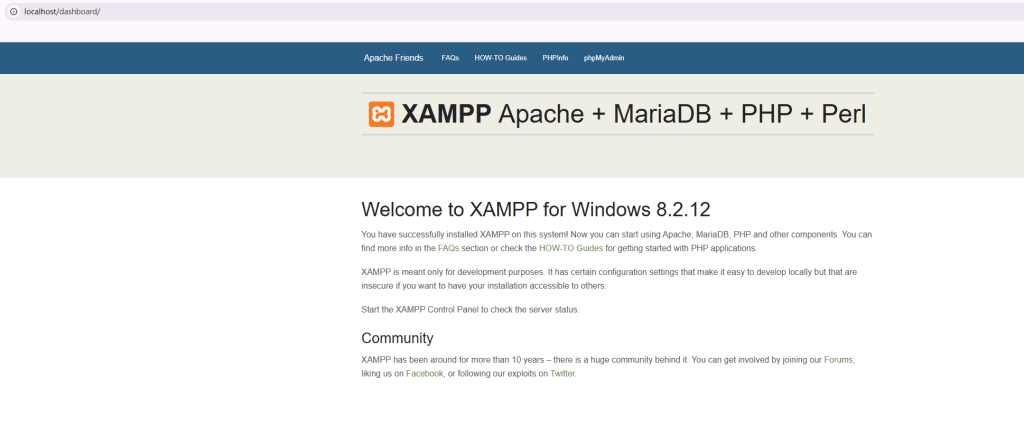
Task: Follow HOW-TO Guides link in welcome paragraph
Action: pyautogui.click(x=571, y=248)
